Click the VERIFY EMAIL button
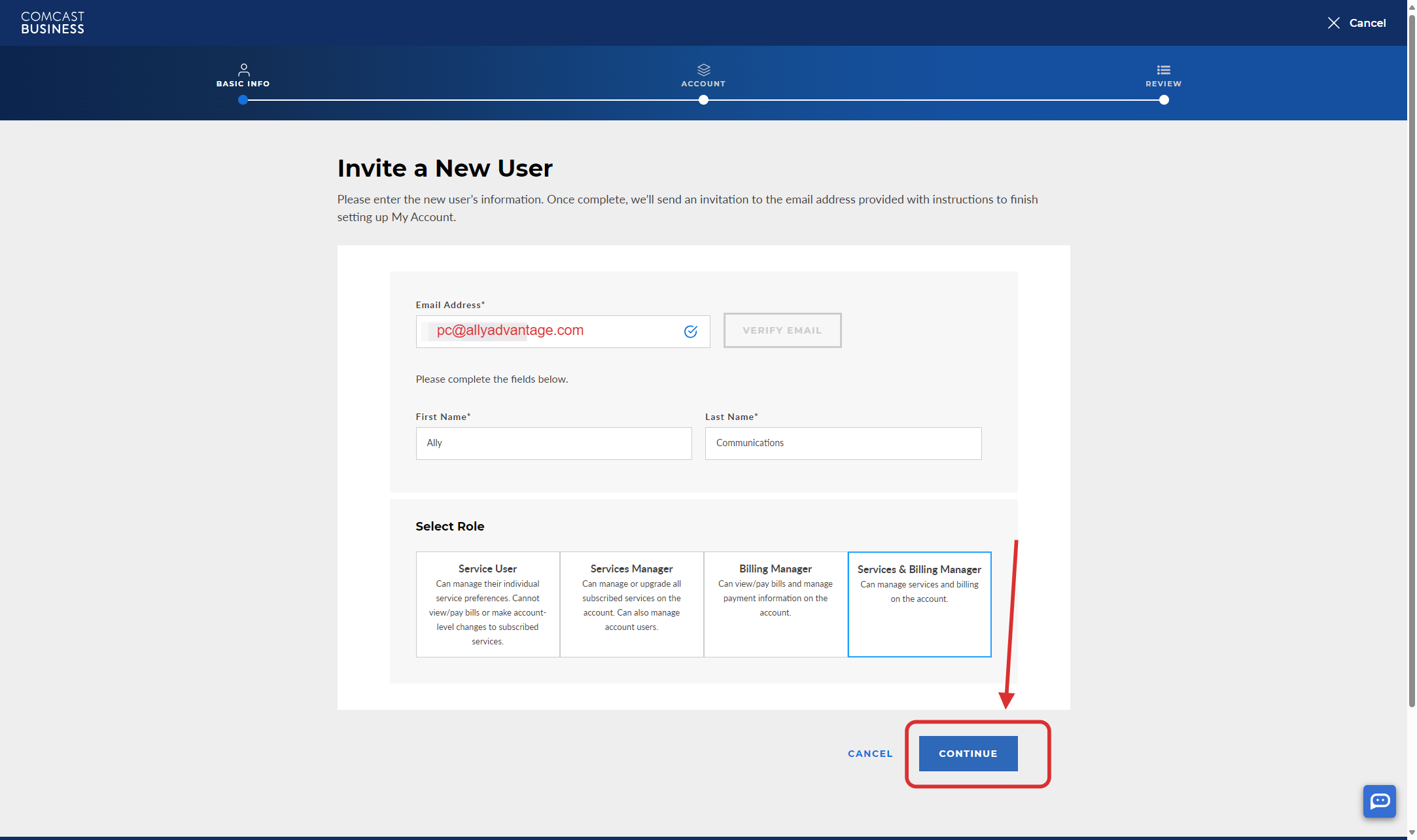Image resolution: width=1417 pixels, height=840 pixels. point(782,330)
